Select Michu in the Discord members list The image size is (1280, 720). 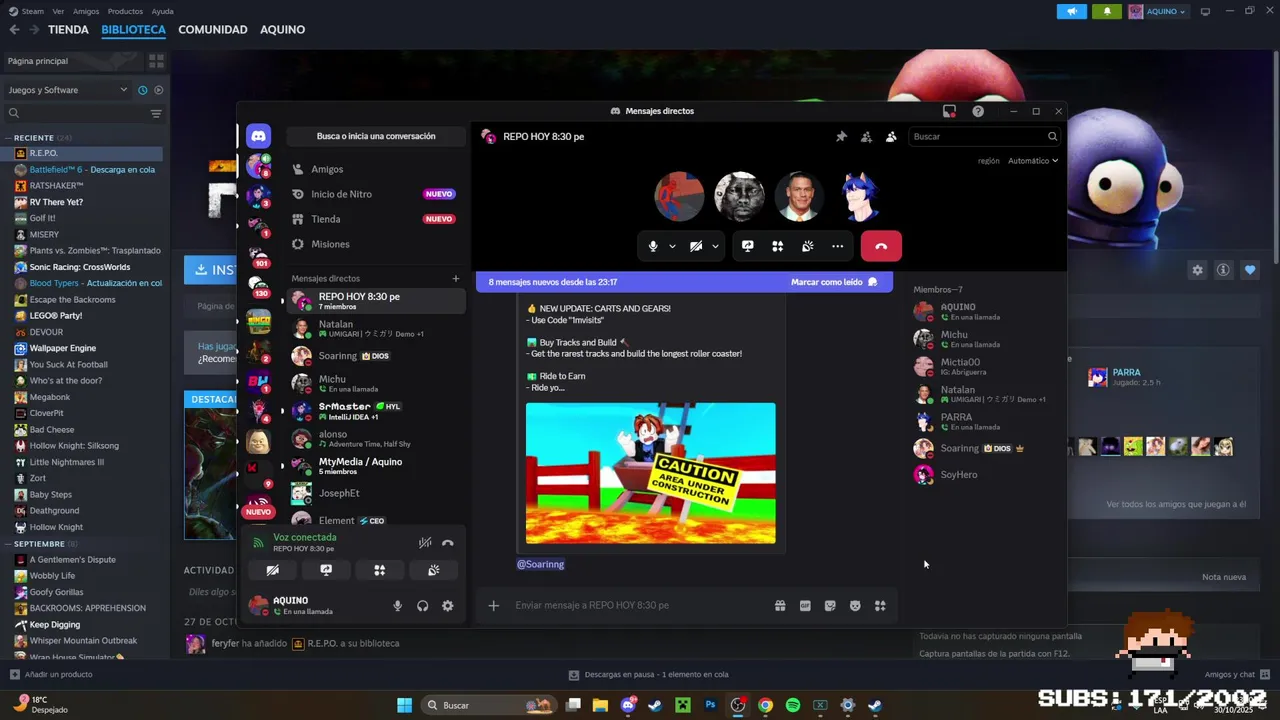click(x=980, y=339)
